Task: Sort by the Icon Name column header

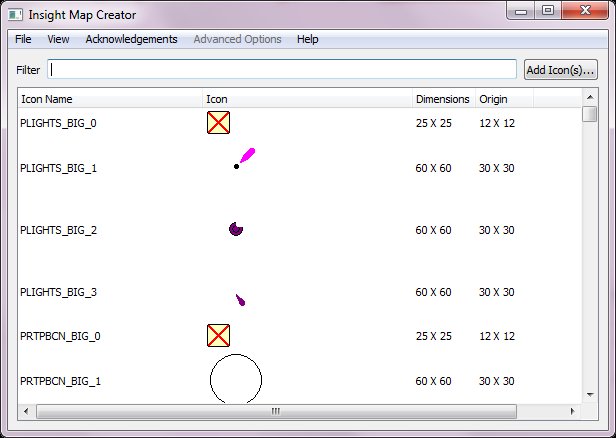Action: click(110, 99)
